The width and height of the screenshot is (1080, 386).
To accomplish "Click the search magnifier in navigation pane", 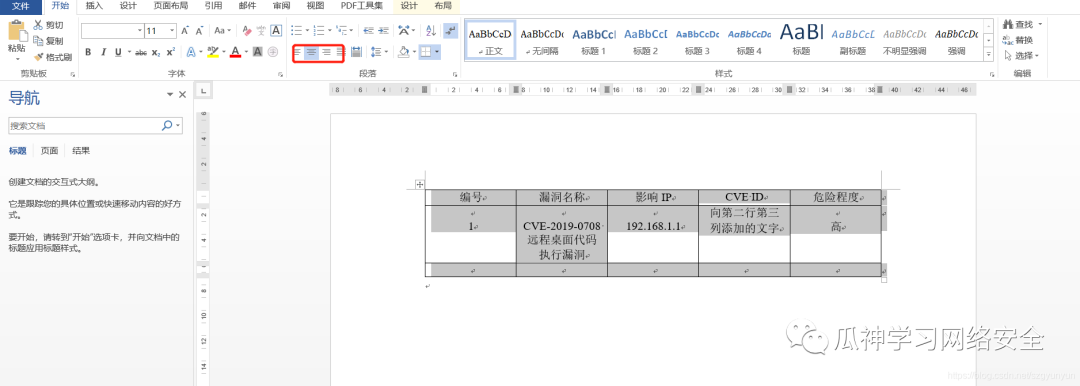I will click(167, 126).
